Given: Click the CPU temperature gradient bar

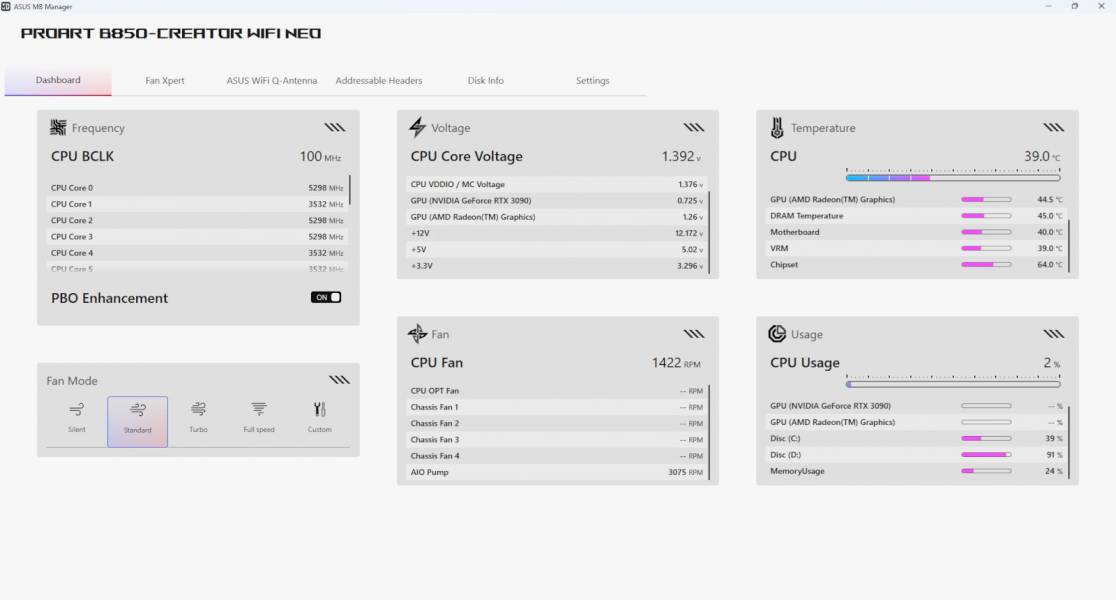Looking at the screenshot, I should tap(953, 178).
